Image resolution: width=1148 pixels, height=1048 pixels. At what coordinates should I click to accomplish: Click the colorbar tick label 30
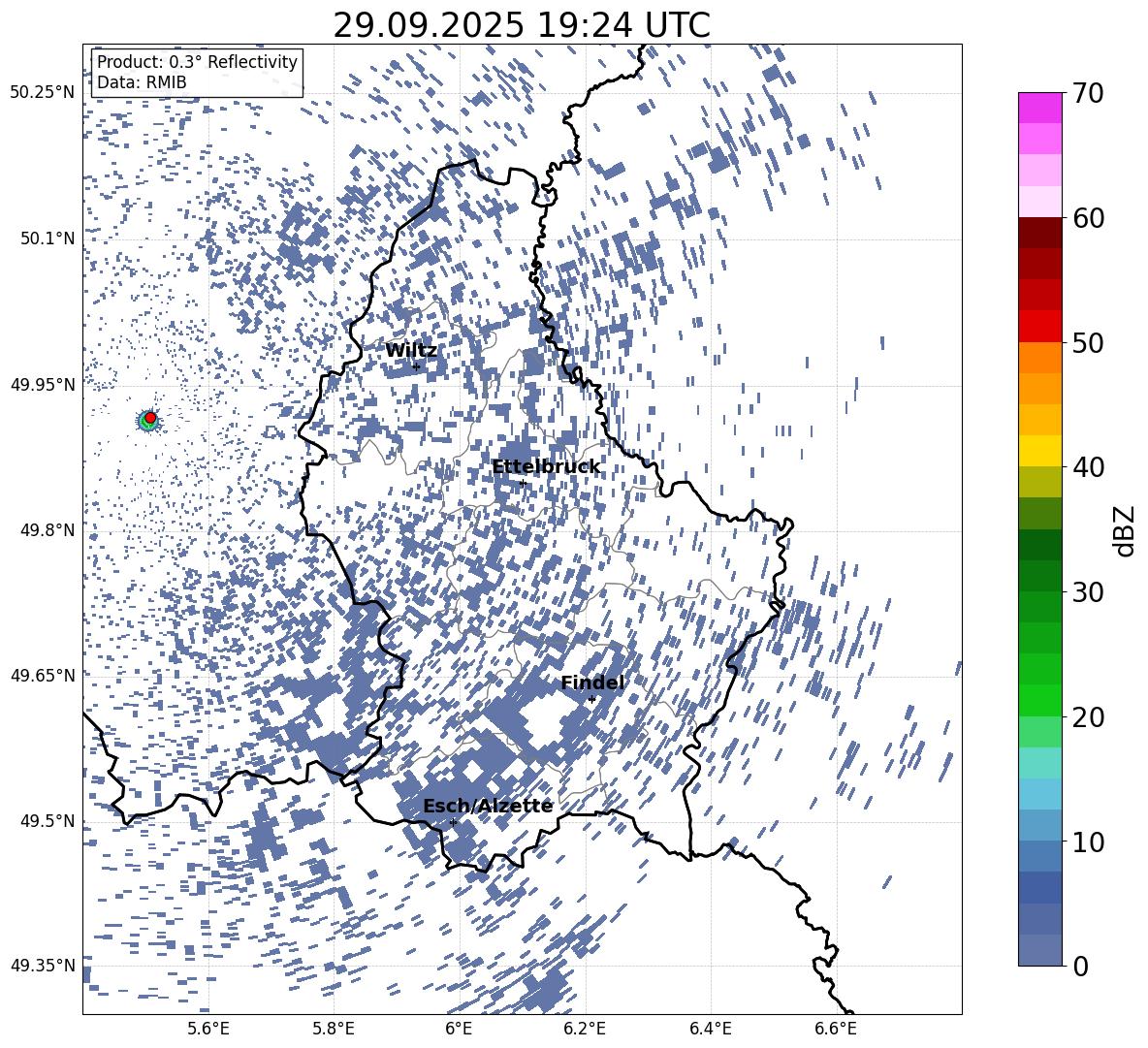(x=1089, y=592)
